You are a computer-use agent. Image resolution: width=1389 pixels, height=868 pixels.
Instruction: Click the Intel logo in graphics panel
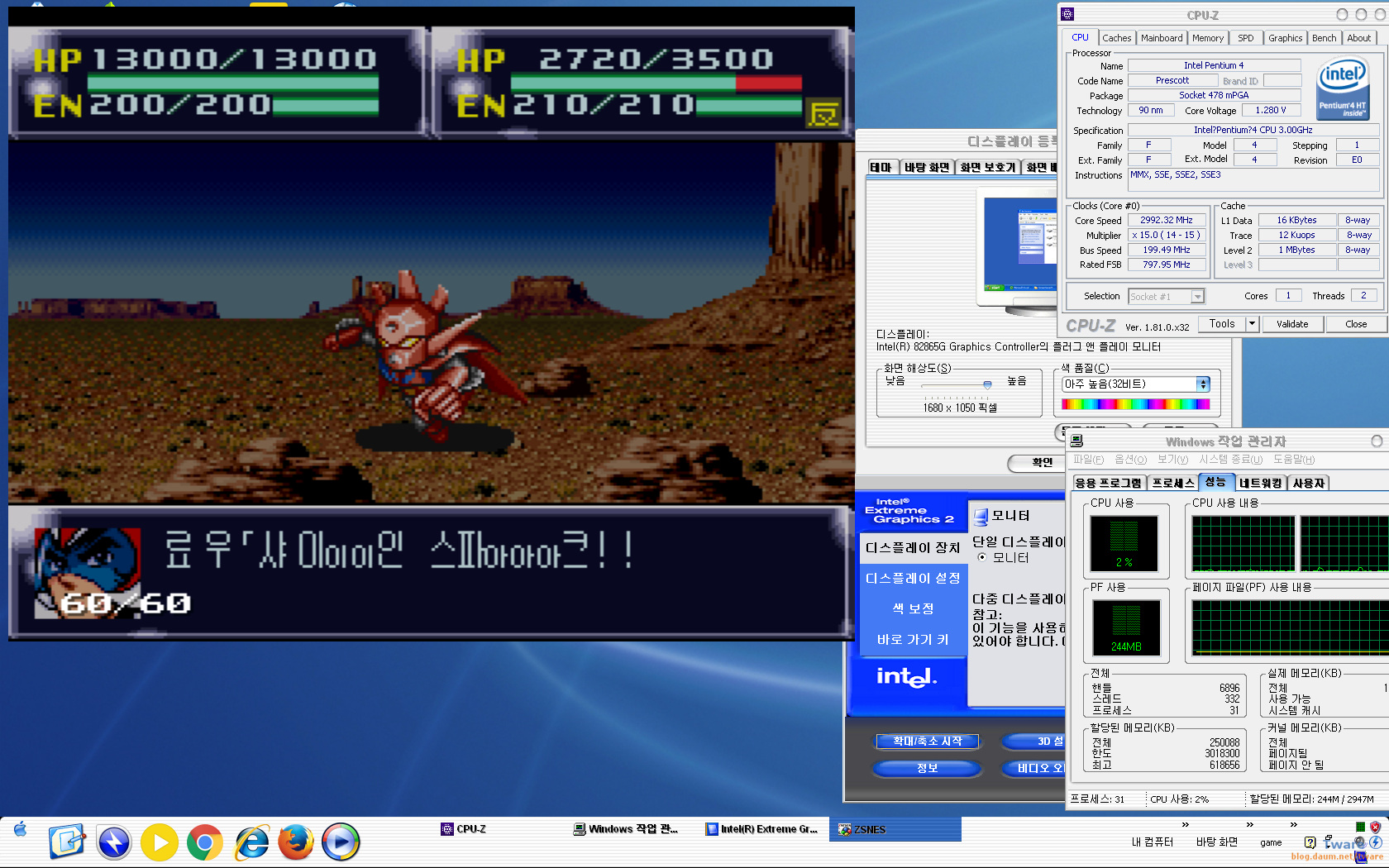click(x=907, y=677)
